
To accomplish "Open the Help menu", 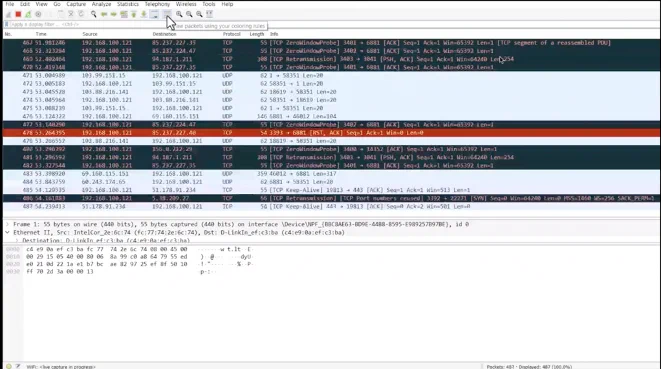I will click(227, 4).
